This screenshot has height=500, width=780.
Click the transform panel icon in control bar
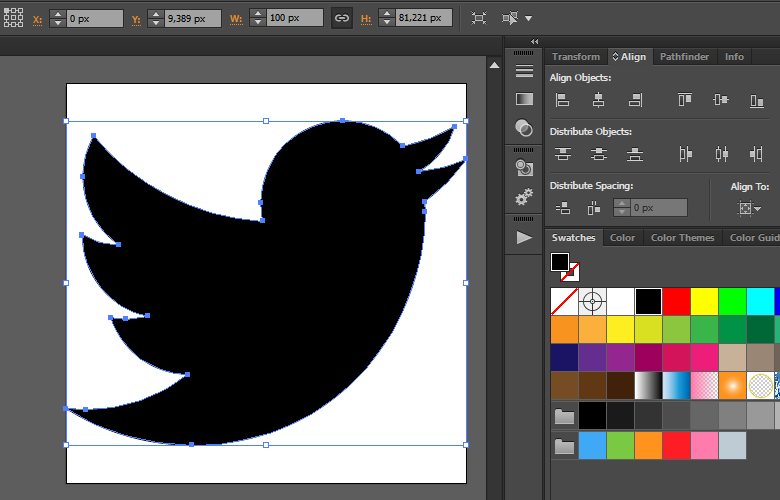pyautogui.click(x=479, y=18)
